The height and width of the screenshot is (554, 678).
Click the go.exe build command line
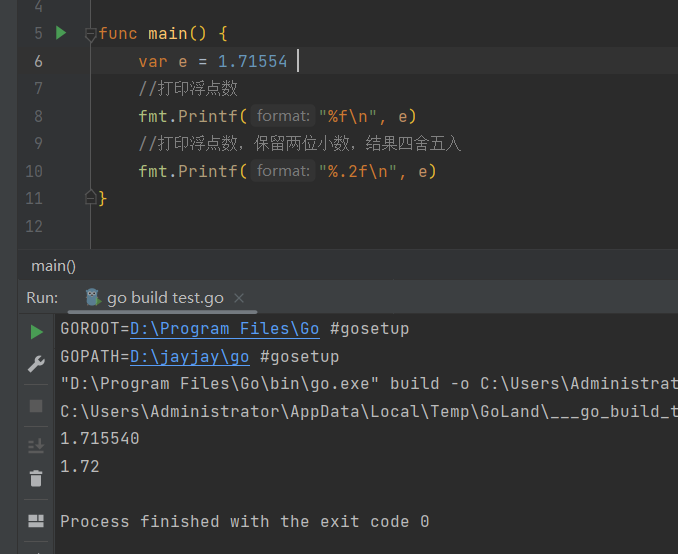tap(369, 384)
